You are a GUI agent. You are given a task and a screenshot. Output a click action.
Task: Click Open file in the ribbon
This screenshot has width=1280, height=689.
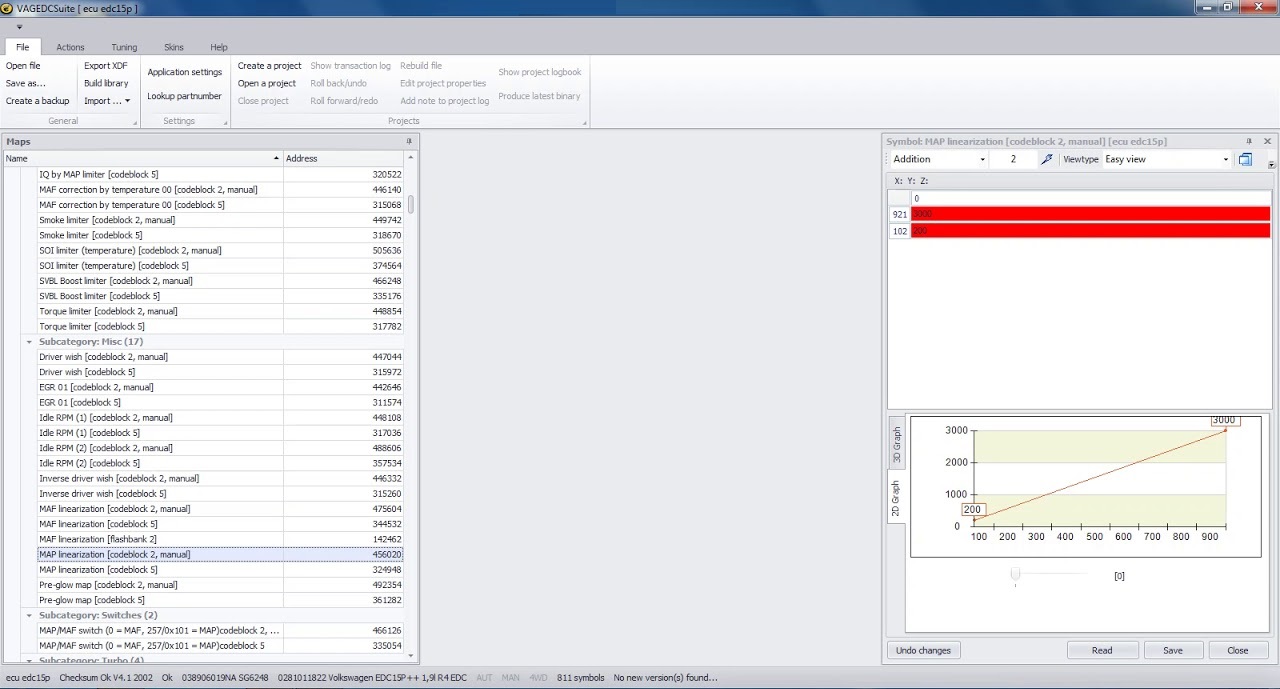pyautogui.click(x=23, y=66)
